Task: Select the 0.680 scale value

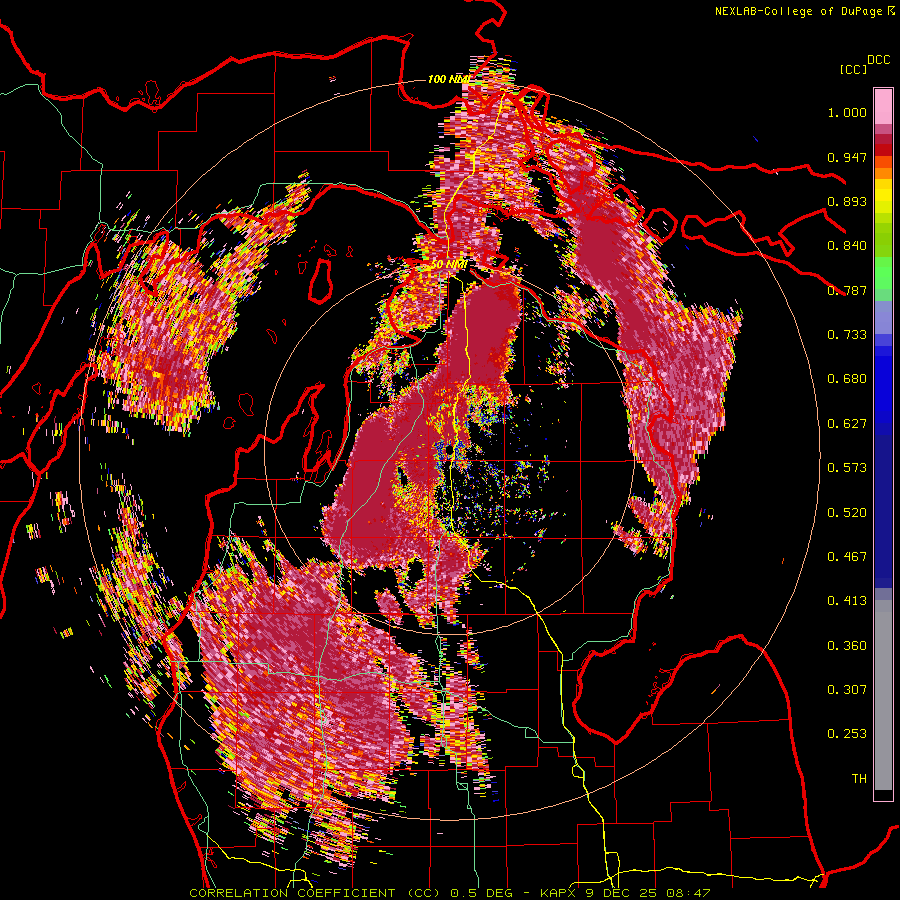Action: [847, 379]
